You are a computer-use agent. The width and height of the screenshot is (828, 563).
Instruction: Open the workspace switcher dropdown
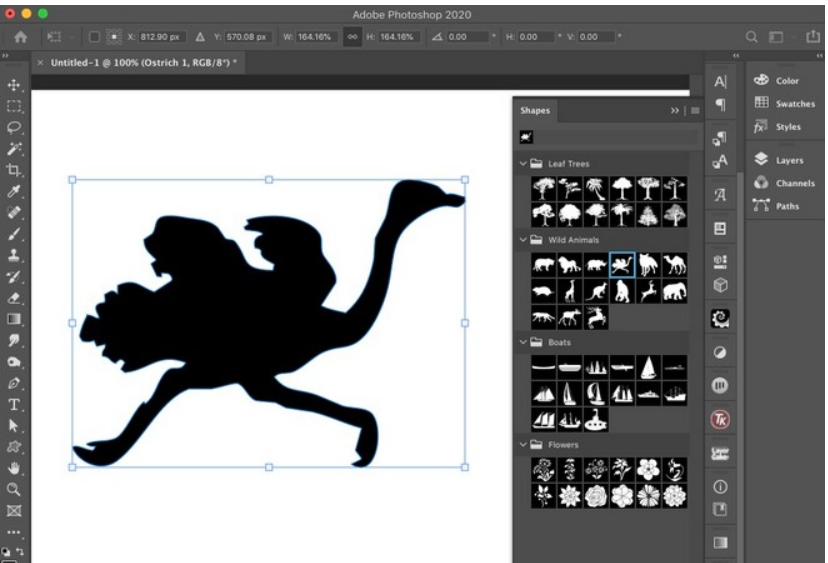[776, 37]
